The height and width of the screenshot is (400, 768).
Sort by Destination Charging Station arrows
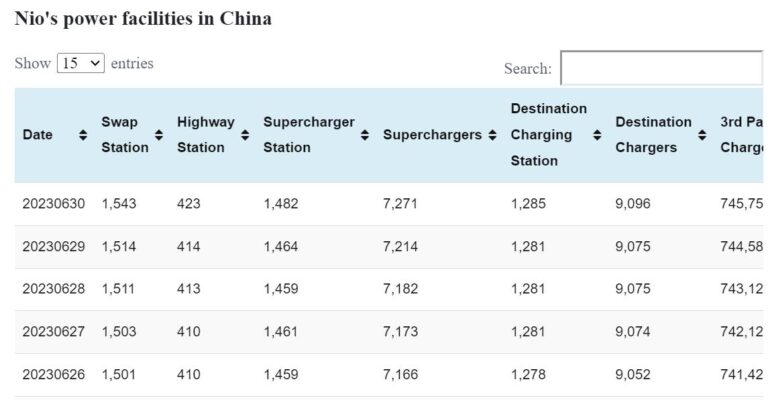pos(597,135)
